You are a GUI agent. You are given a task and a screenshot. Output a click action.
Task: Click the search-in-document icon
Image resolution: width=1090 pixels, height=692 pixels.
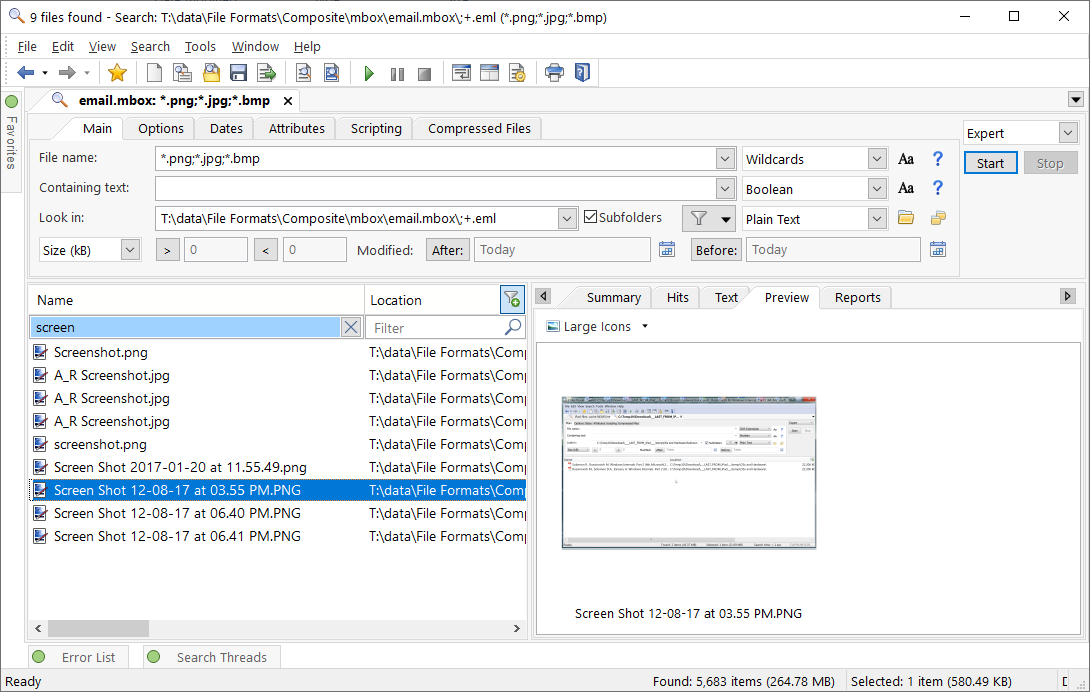pyautogui.click(x=303, y=72)
